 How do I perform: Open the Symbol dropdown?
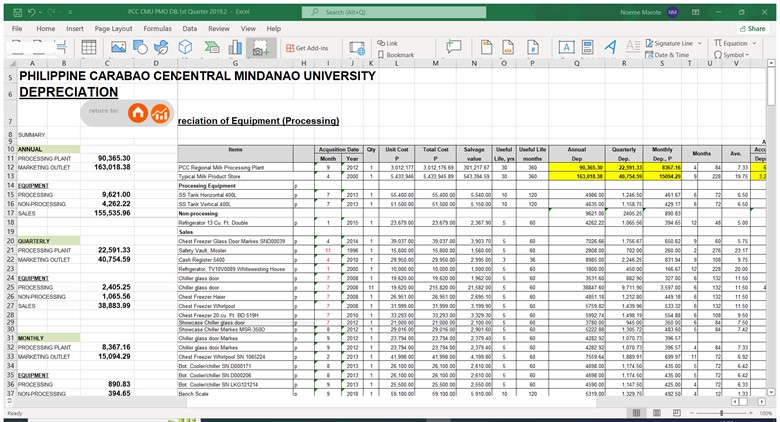point(731,55)
